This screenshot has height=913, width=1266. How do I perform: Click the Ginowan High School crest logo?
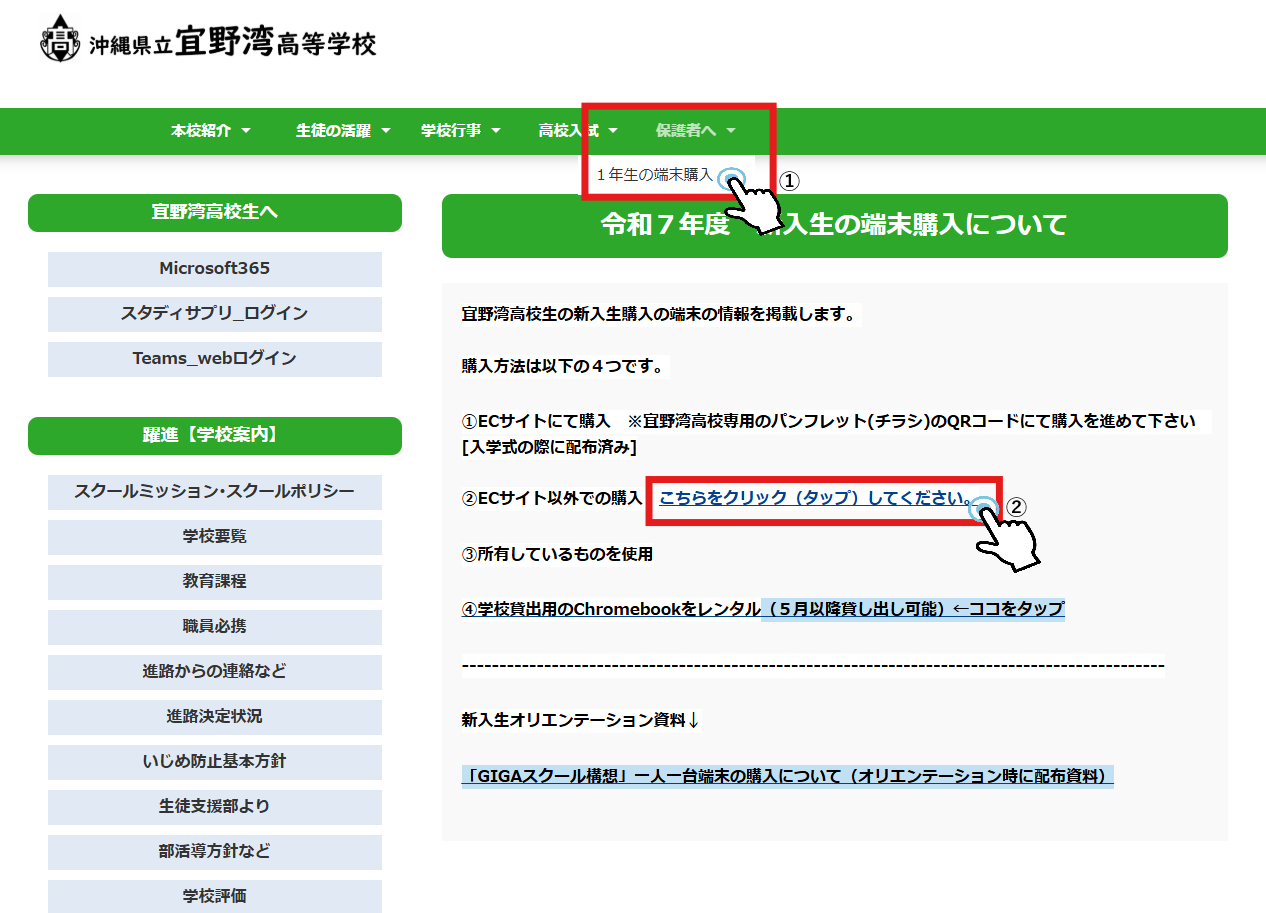coord(60,42)
